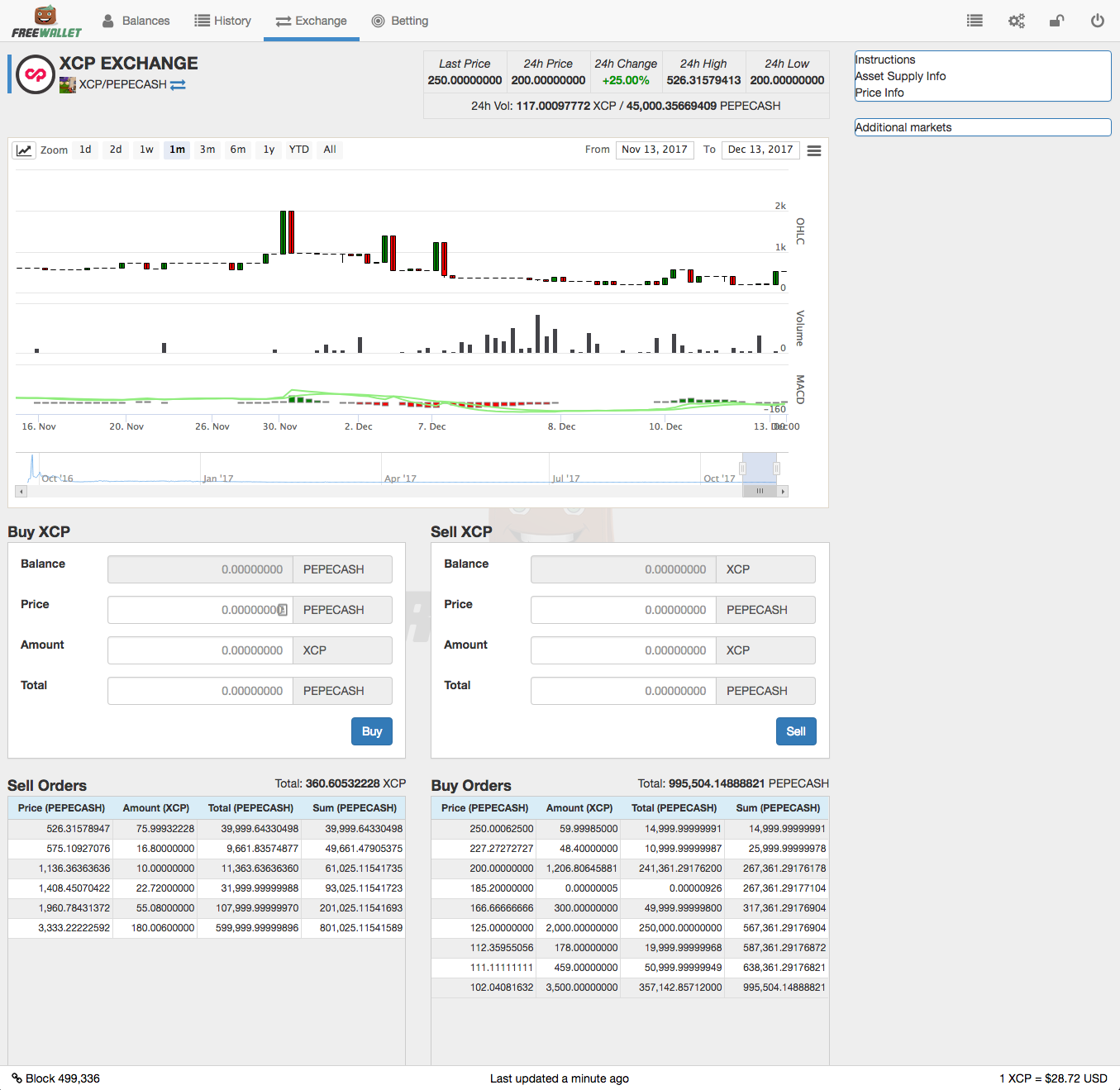The width and height of the screenshot is (1120, 1090).
Task: Click the XCP coin logo
Action: coord(36,74)
